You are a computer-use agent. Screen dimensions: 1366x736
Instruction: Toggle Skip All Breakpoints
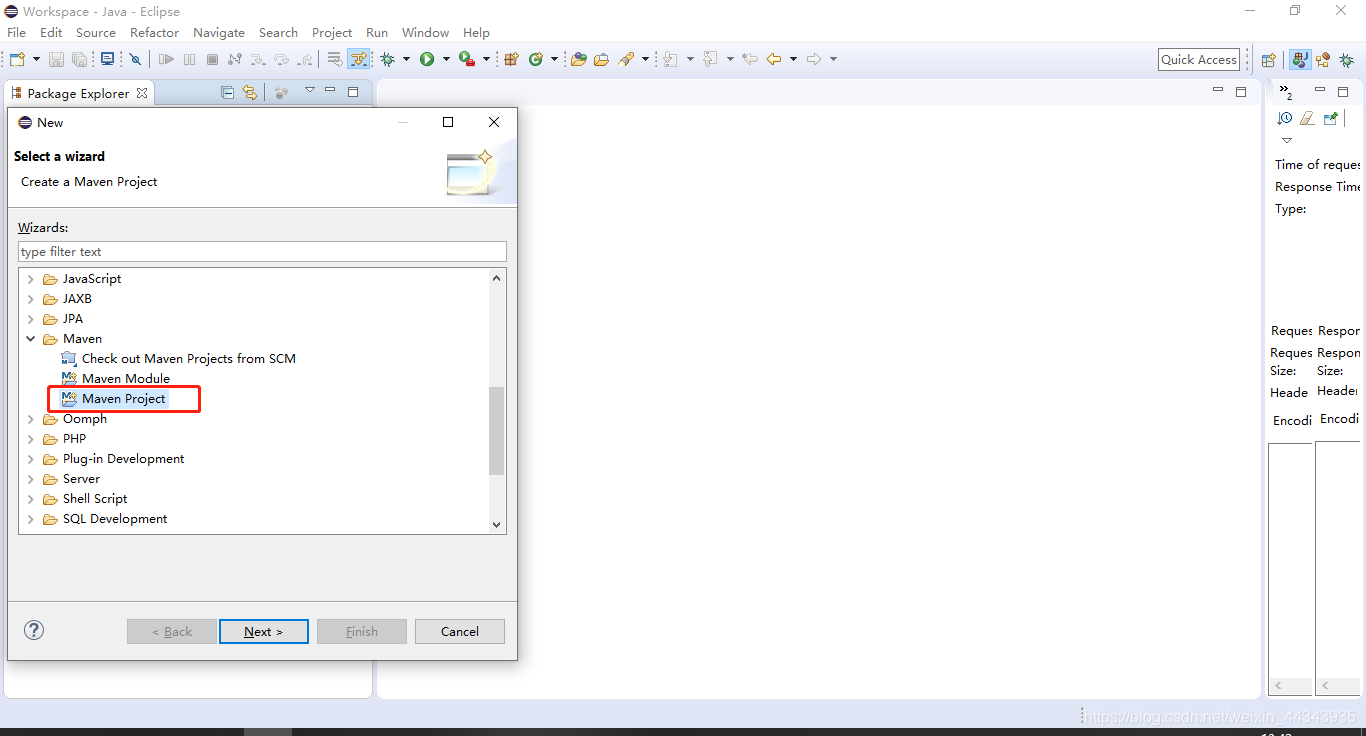click(x=135, y=60)
